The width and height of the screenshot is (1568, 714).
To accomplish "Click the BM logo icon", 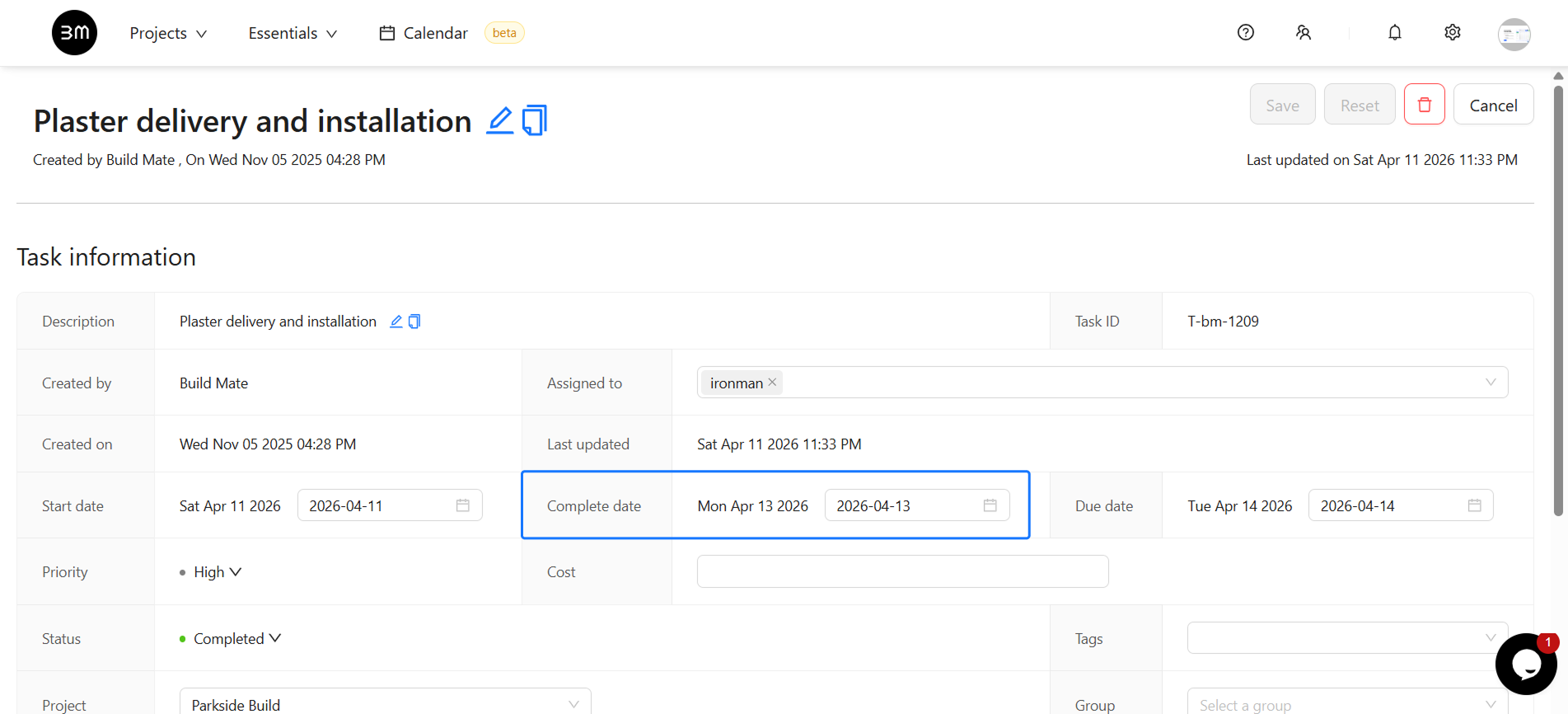I will tap(74, 33).
